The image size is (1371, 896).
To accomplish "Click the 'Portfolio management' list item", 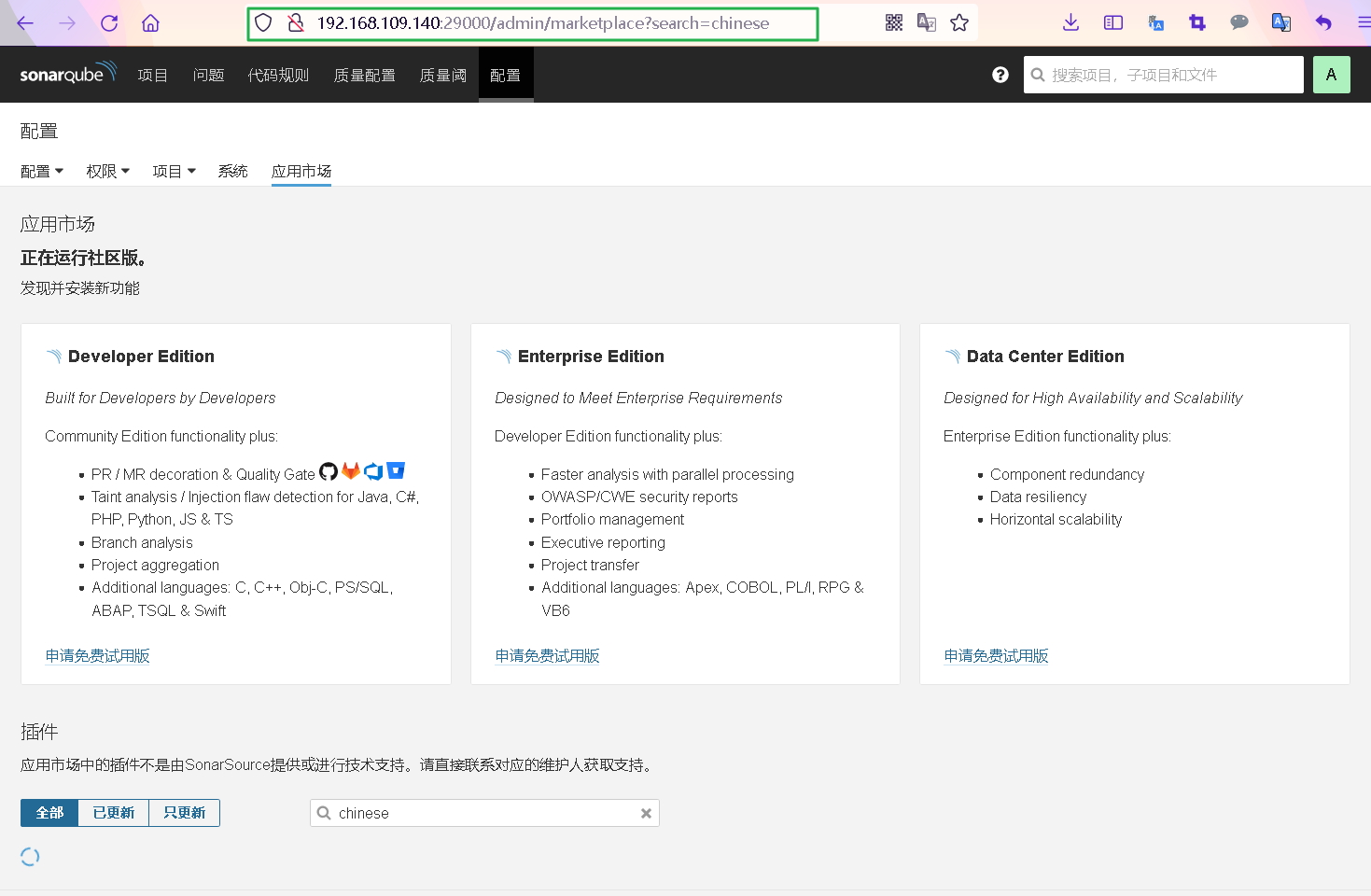I will (x=612, y=520).
